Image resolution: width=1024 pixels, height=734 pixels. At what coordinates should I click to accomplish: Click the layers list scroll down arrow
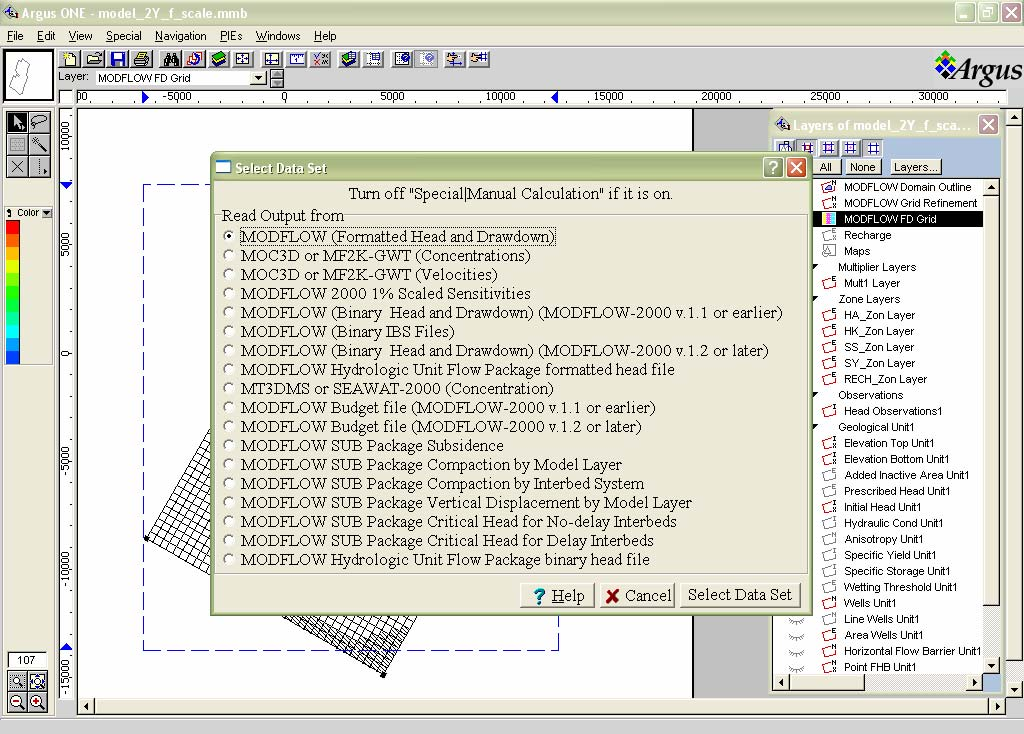[991, 666]
